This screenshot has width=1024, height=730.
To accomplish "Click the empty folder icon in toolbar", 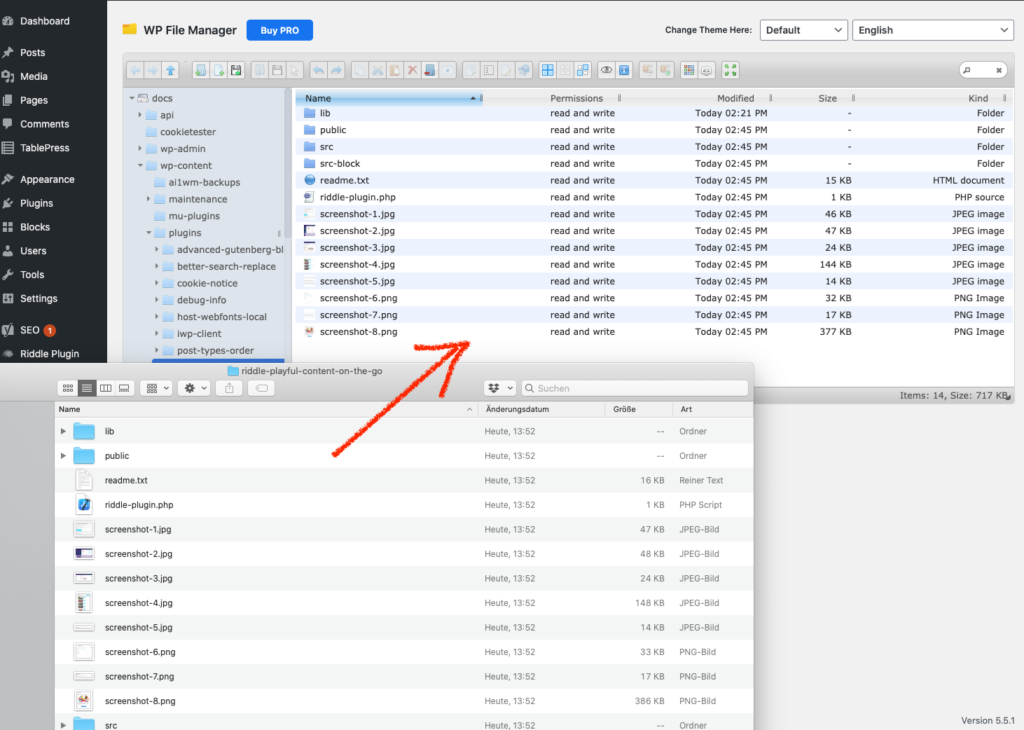I will tap(430, 71).
